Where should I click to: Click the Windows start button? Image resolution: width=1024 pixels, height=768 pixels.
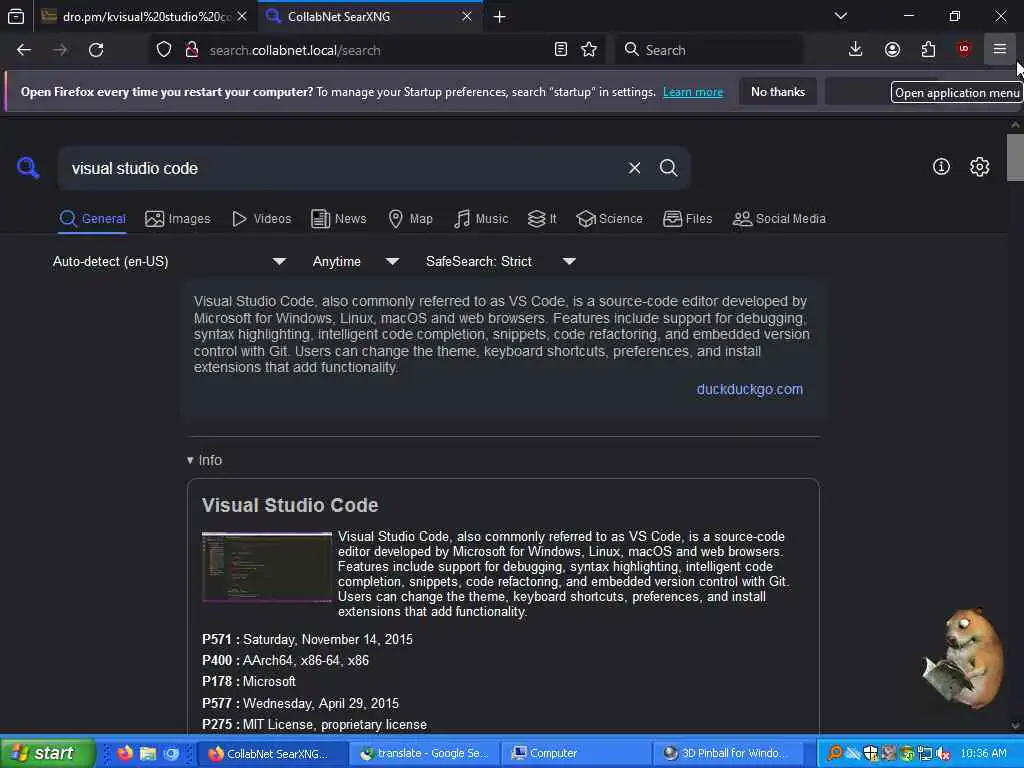pyautogui.click(x=47, y=753)
